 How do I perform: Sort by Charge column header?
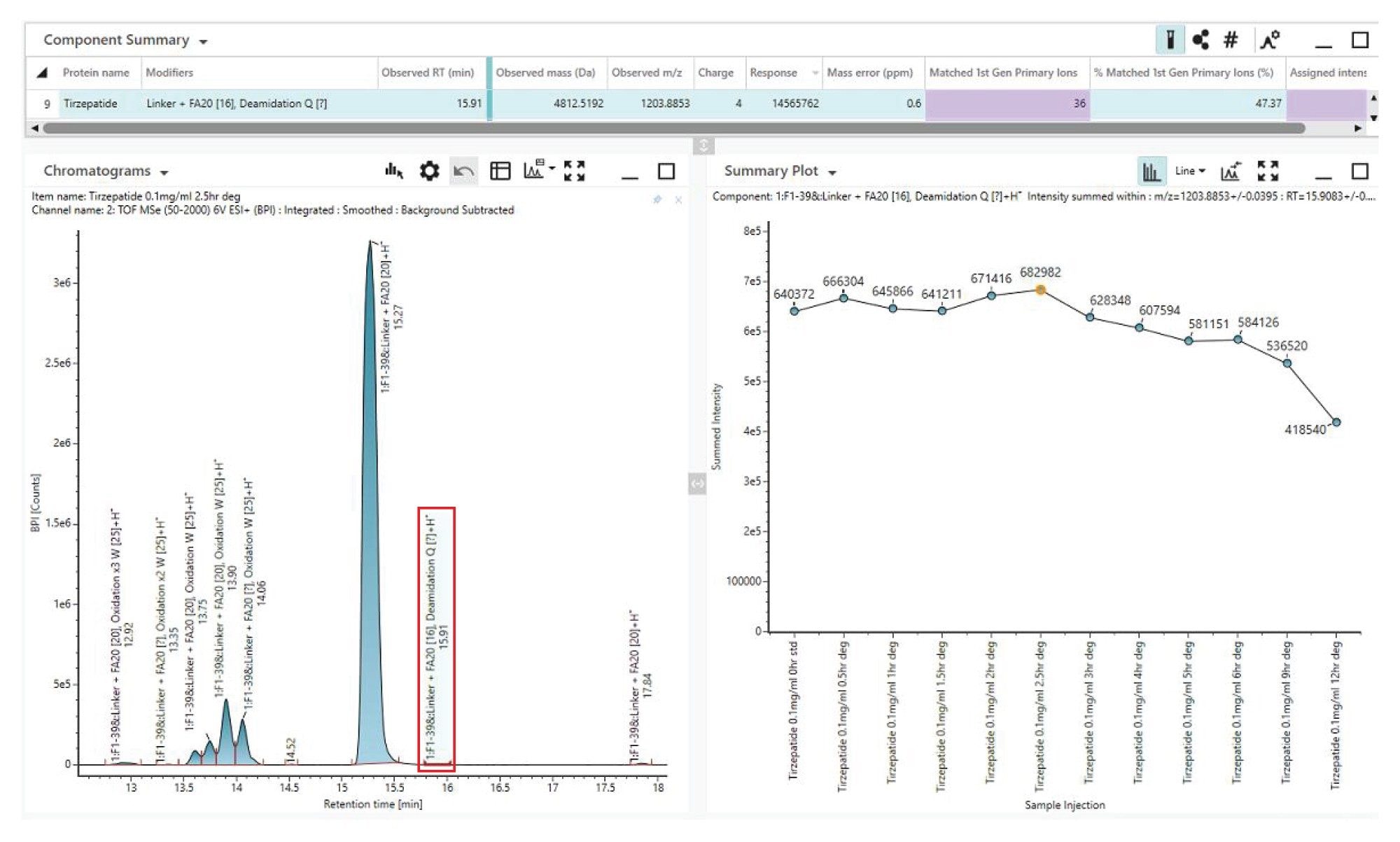715,73
